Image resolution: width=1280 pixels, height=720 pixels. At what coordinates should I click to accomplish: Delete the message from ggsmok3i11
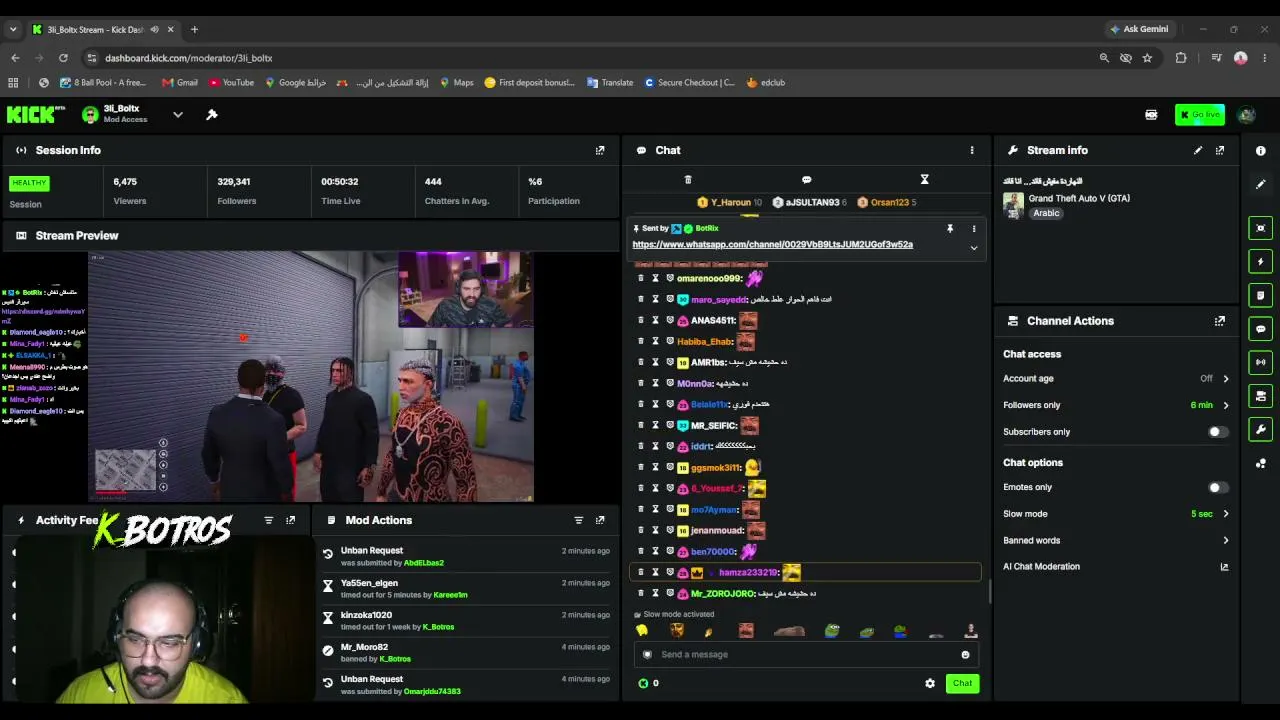641,467
